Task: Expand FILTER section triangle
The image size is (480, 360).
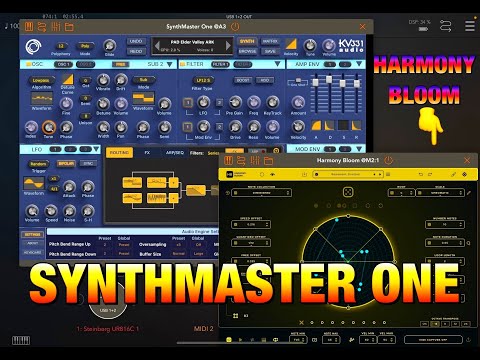Action: coord(277,64)
